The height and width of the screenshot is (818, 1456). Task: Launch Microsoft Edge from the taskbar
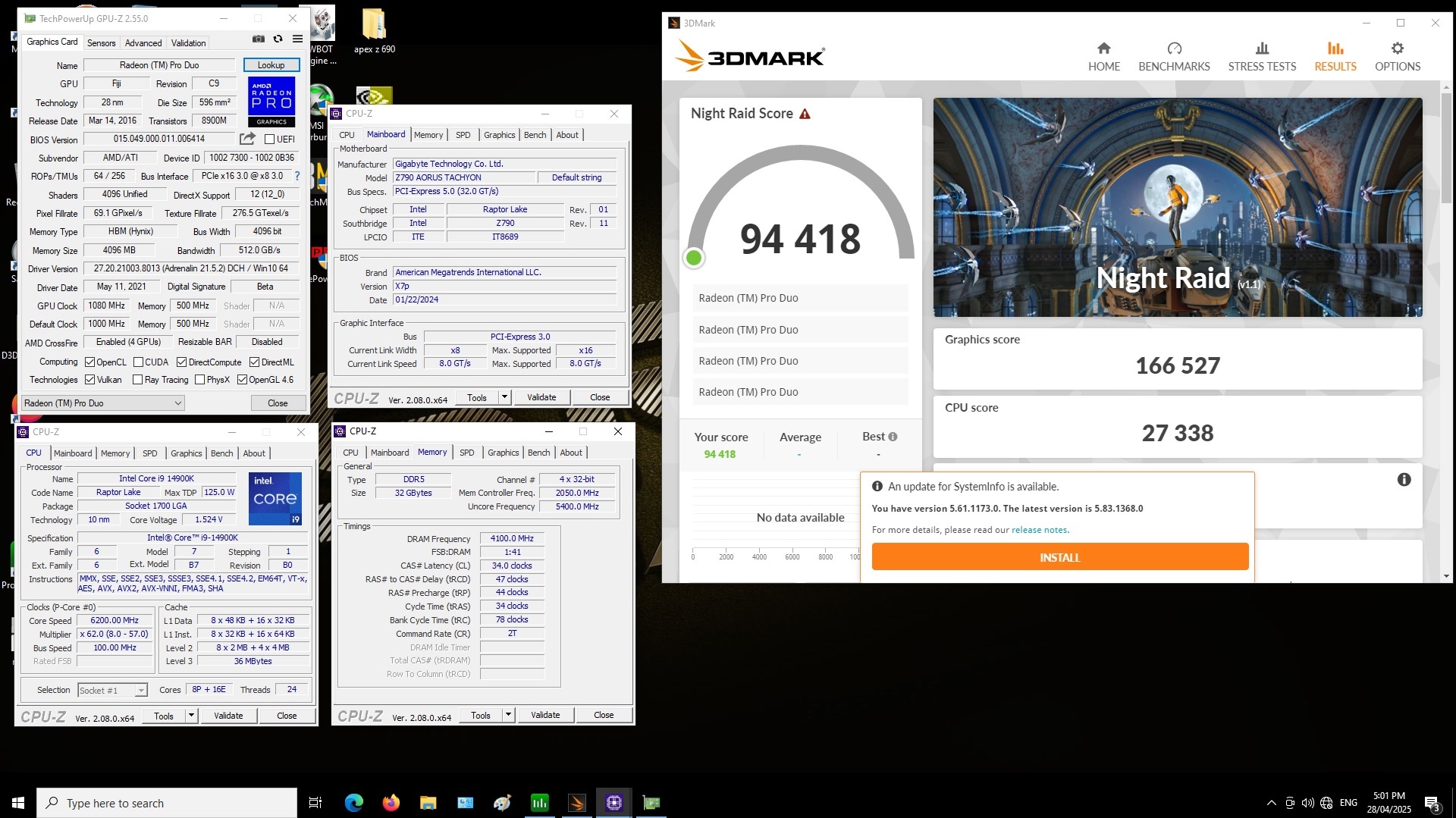click(x=354, y=803)
